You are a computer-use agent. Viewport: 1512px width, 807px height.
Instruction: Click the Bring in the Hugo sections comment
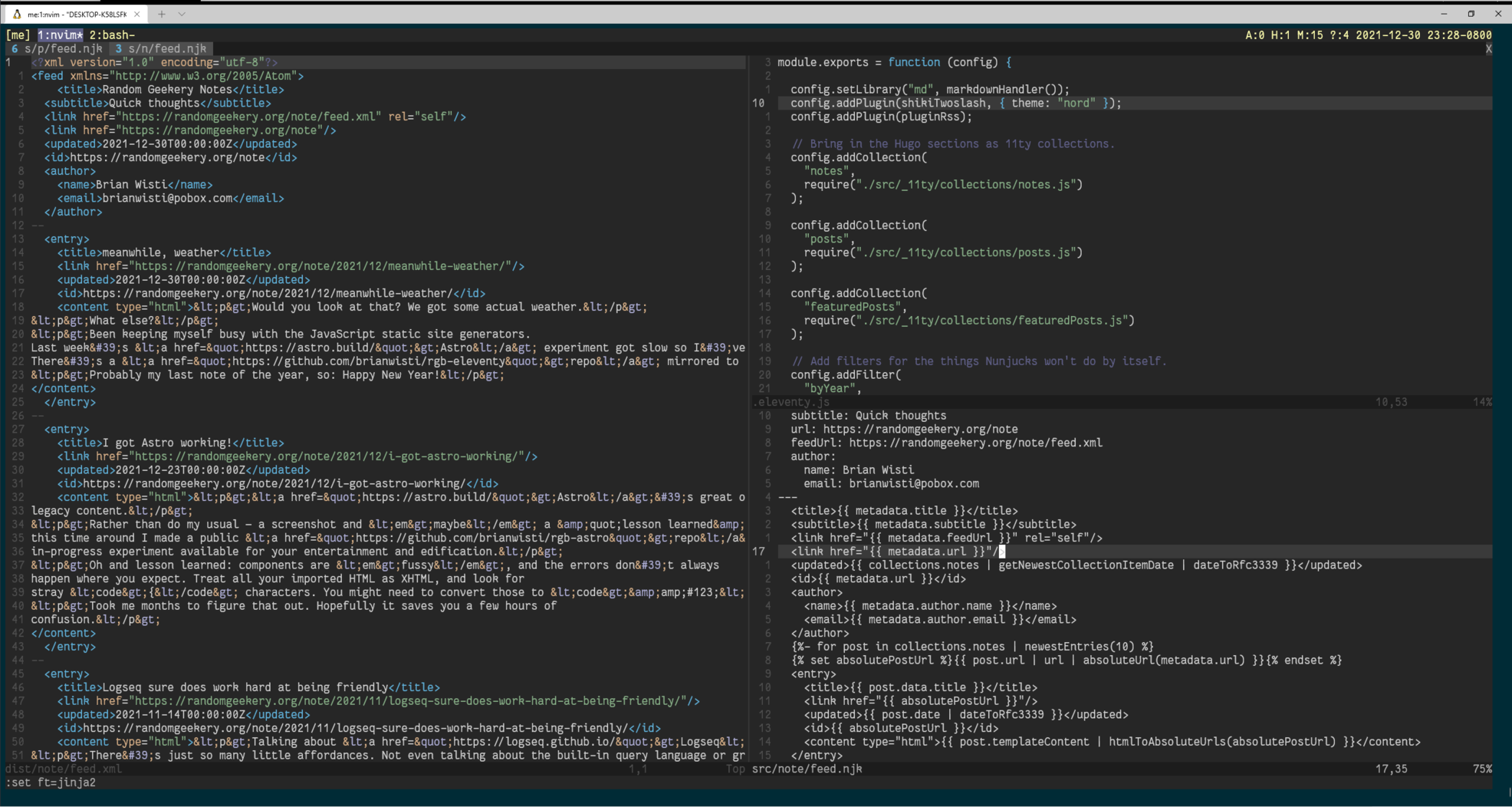tap(953, 143)
